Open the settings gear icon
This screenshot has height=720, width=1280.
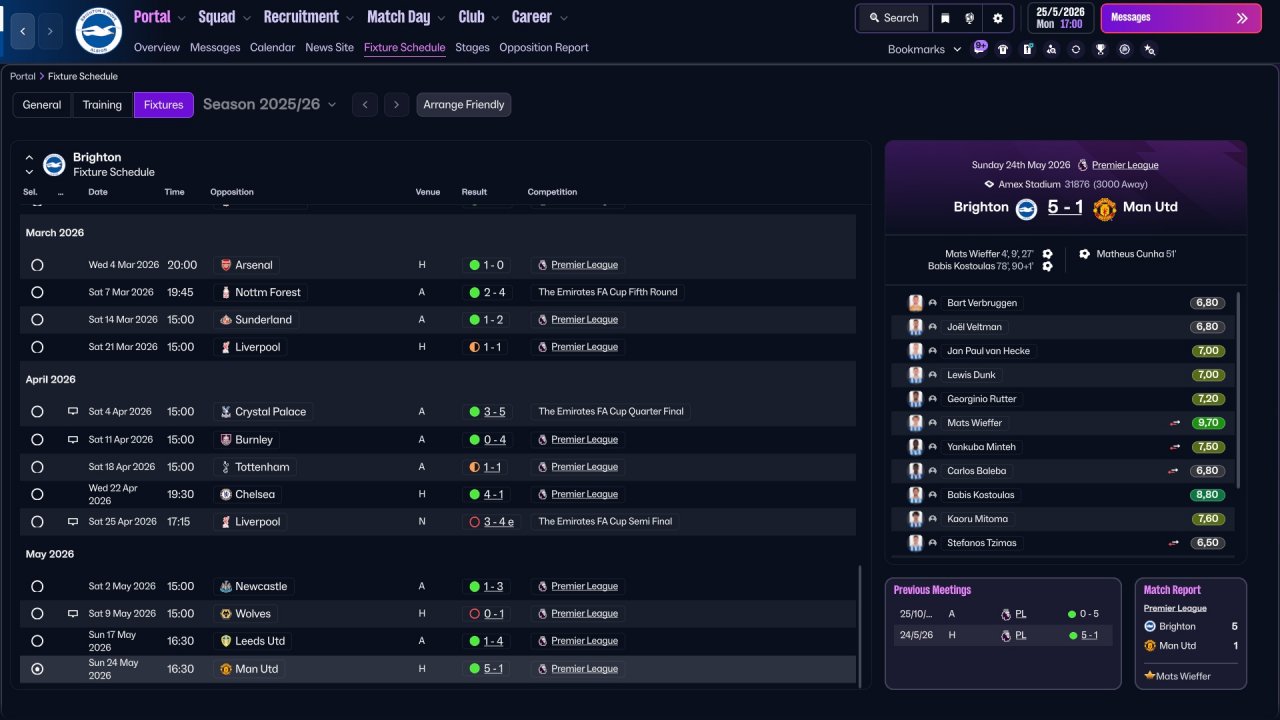[x=998, y=18]
